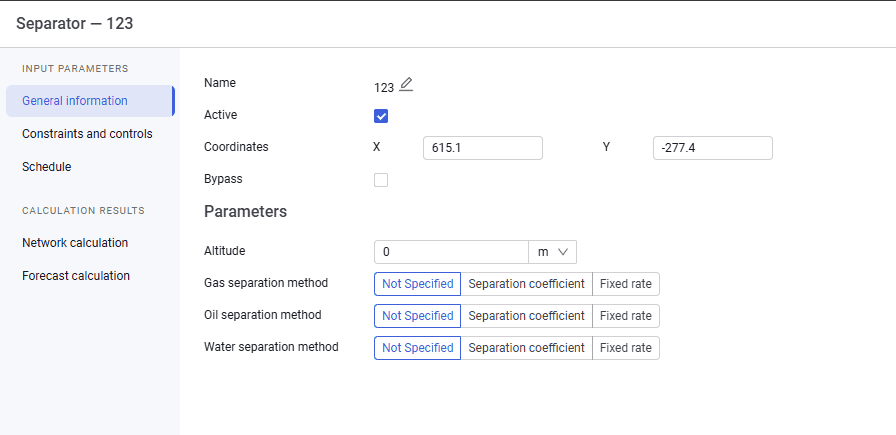Select Separation coefficient for Water separation method

point(526,348)
